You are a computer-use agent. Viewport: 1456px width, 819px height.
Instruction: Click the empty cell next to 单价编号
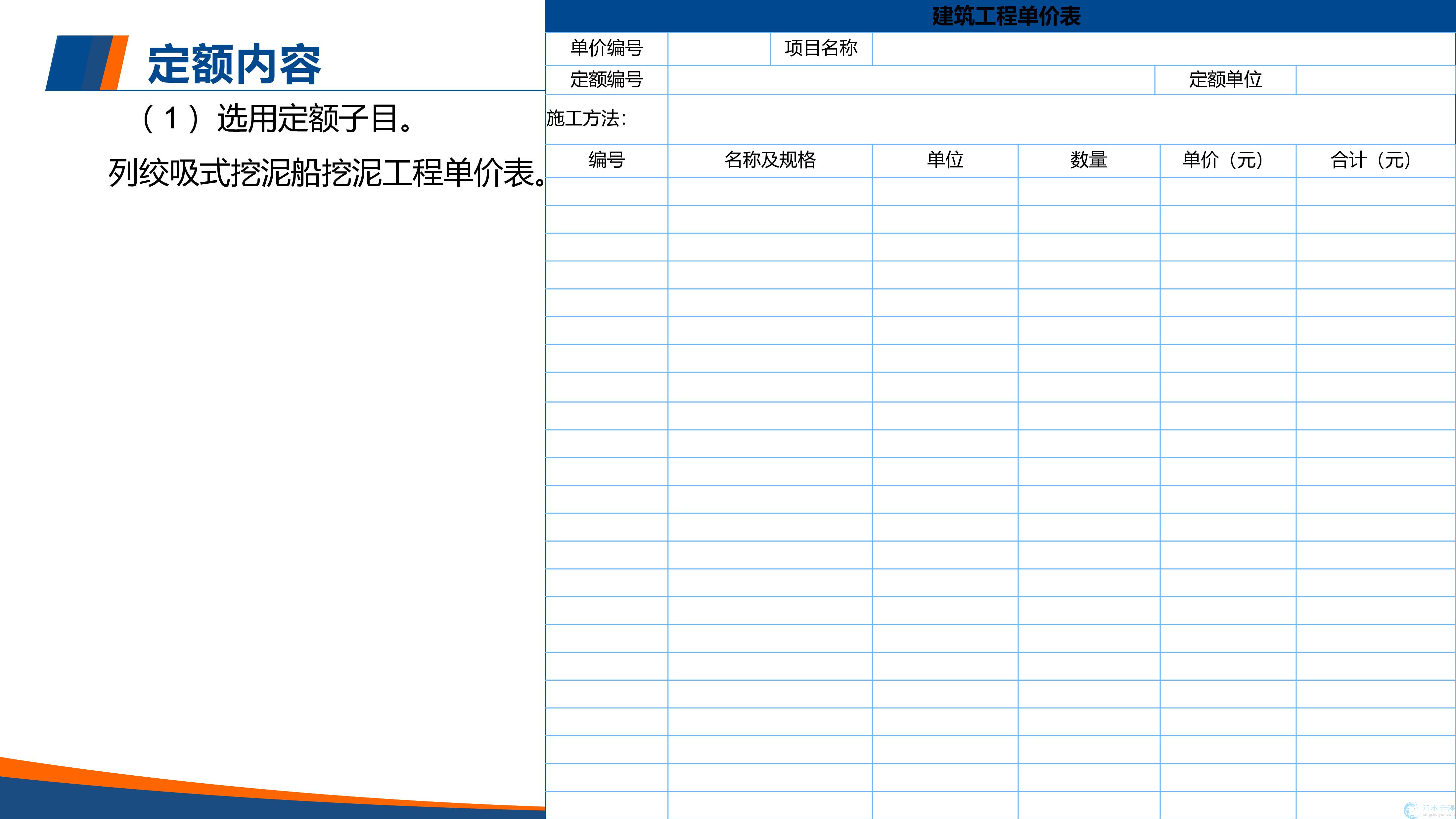click(718, 49)
